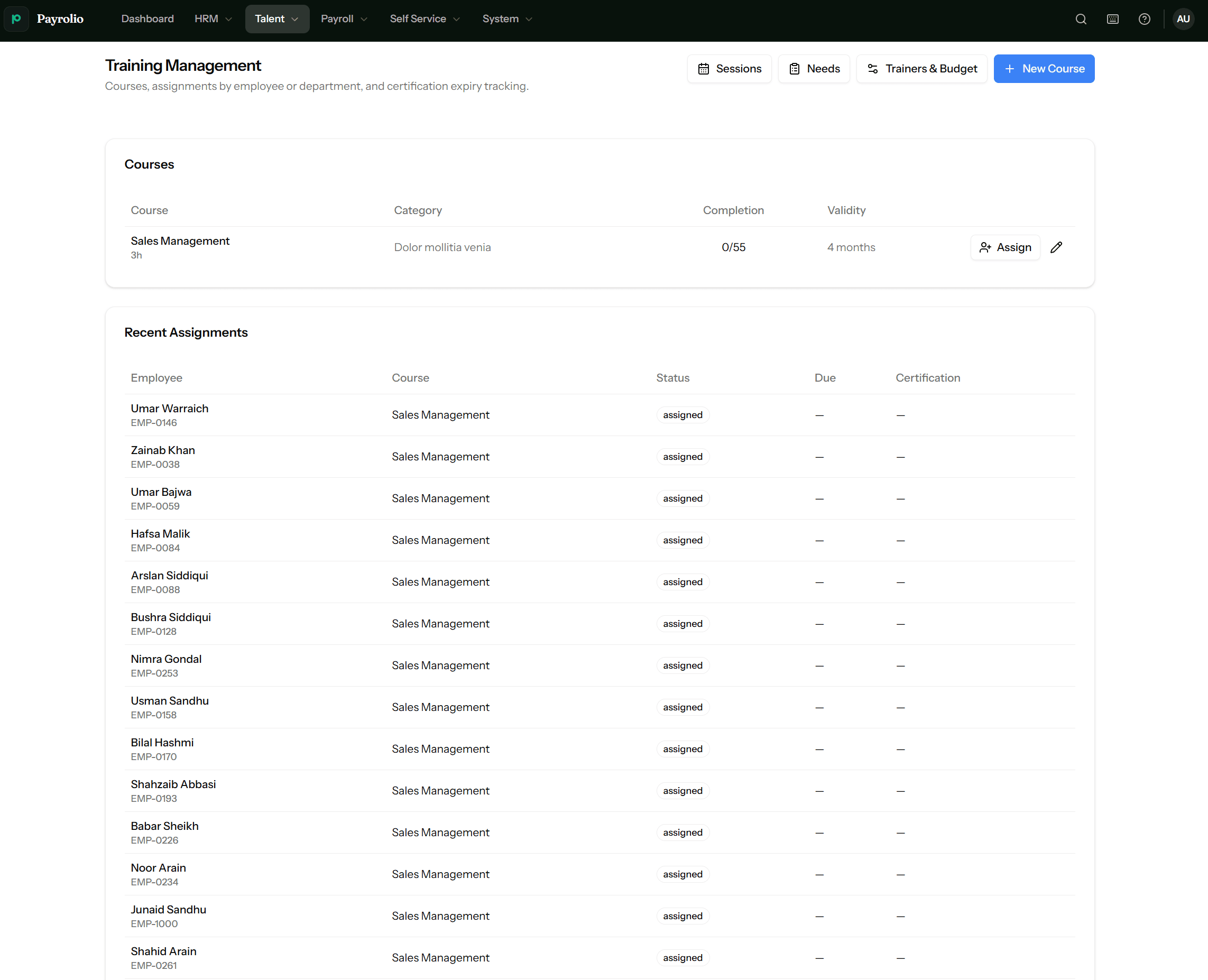The height and width of the screenshot is (980, 1208).
Task: Create a New Course
Action: [1044, 69]
